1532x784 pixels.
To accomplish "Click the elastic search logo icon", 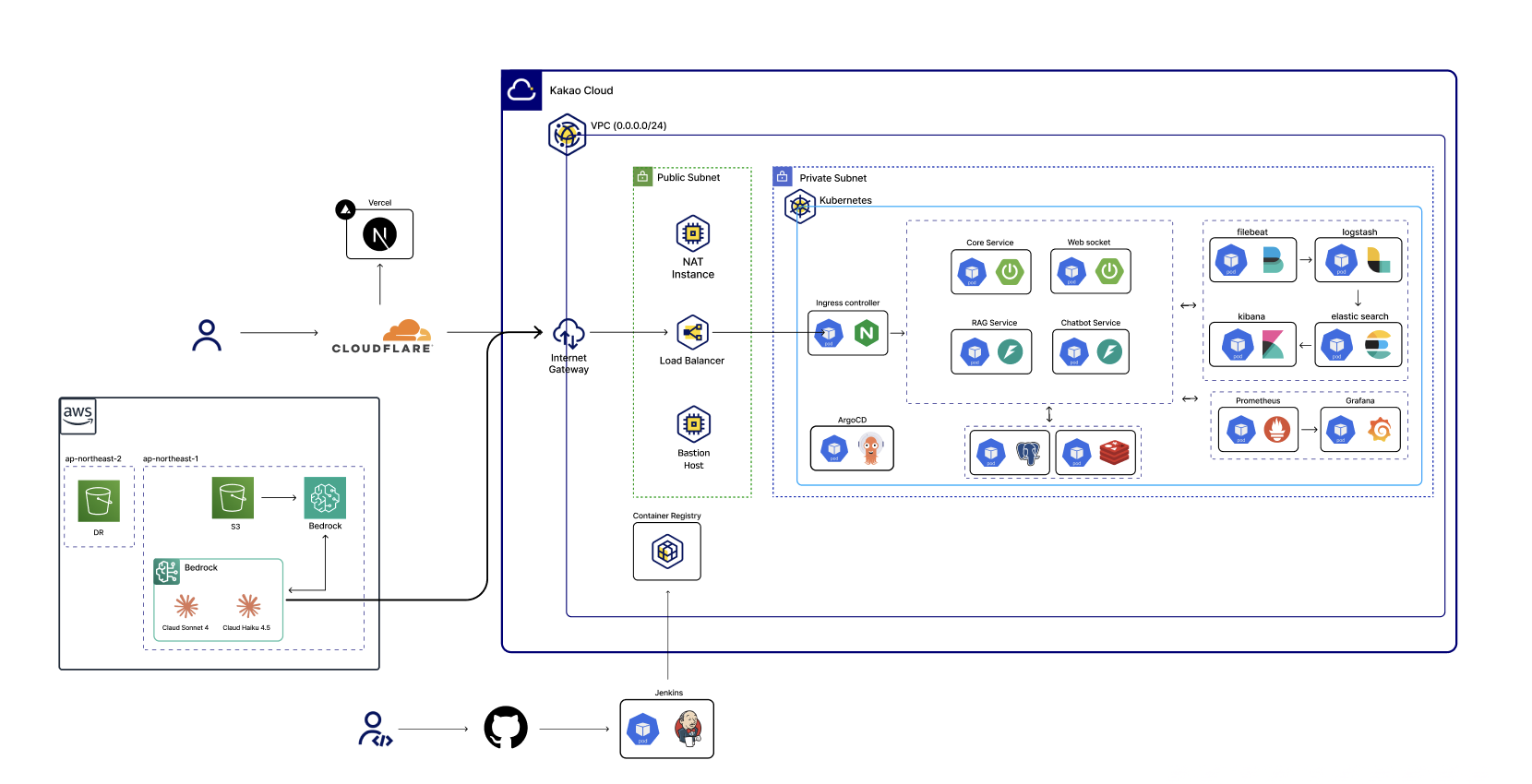I will click(x=1378, y=345).
